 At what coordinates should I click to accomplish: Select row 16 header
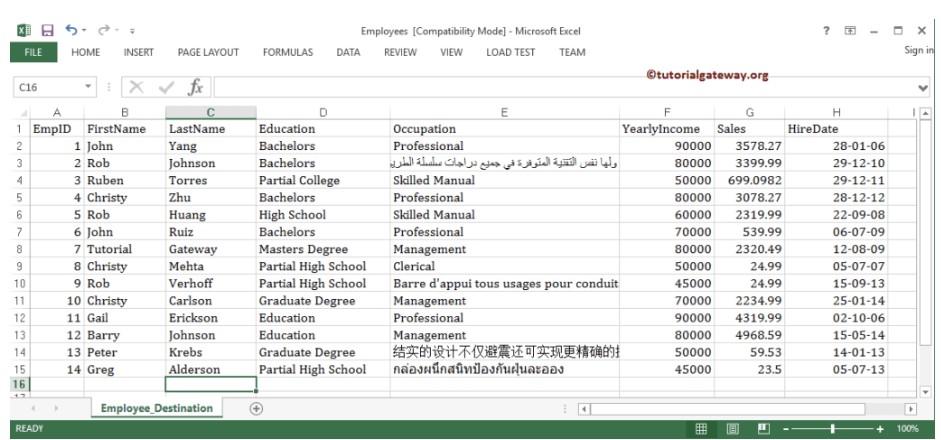click(x=20, y=384)
